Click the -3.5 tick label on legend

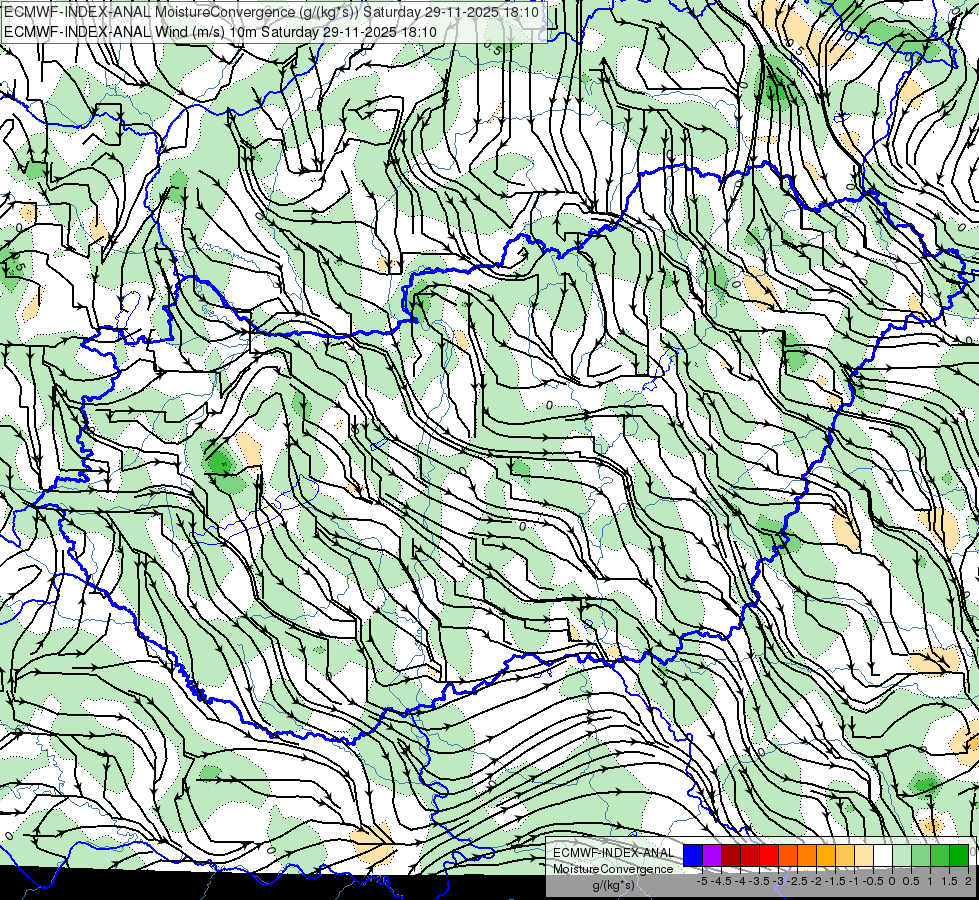tap(760, 881)
